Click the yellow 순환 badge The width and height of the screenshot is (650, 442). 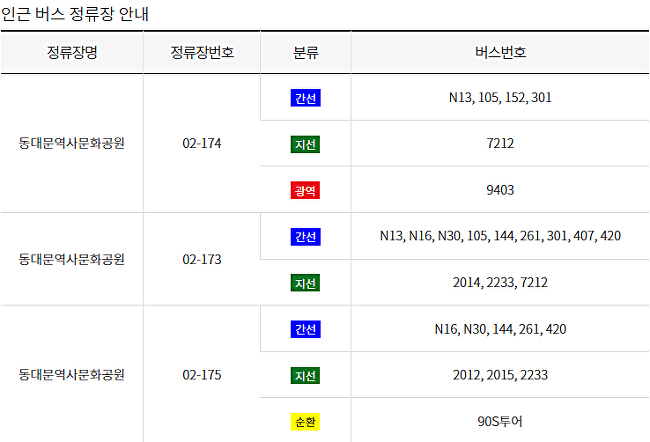click(305, 422)
